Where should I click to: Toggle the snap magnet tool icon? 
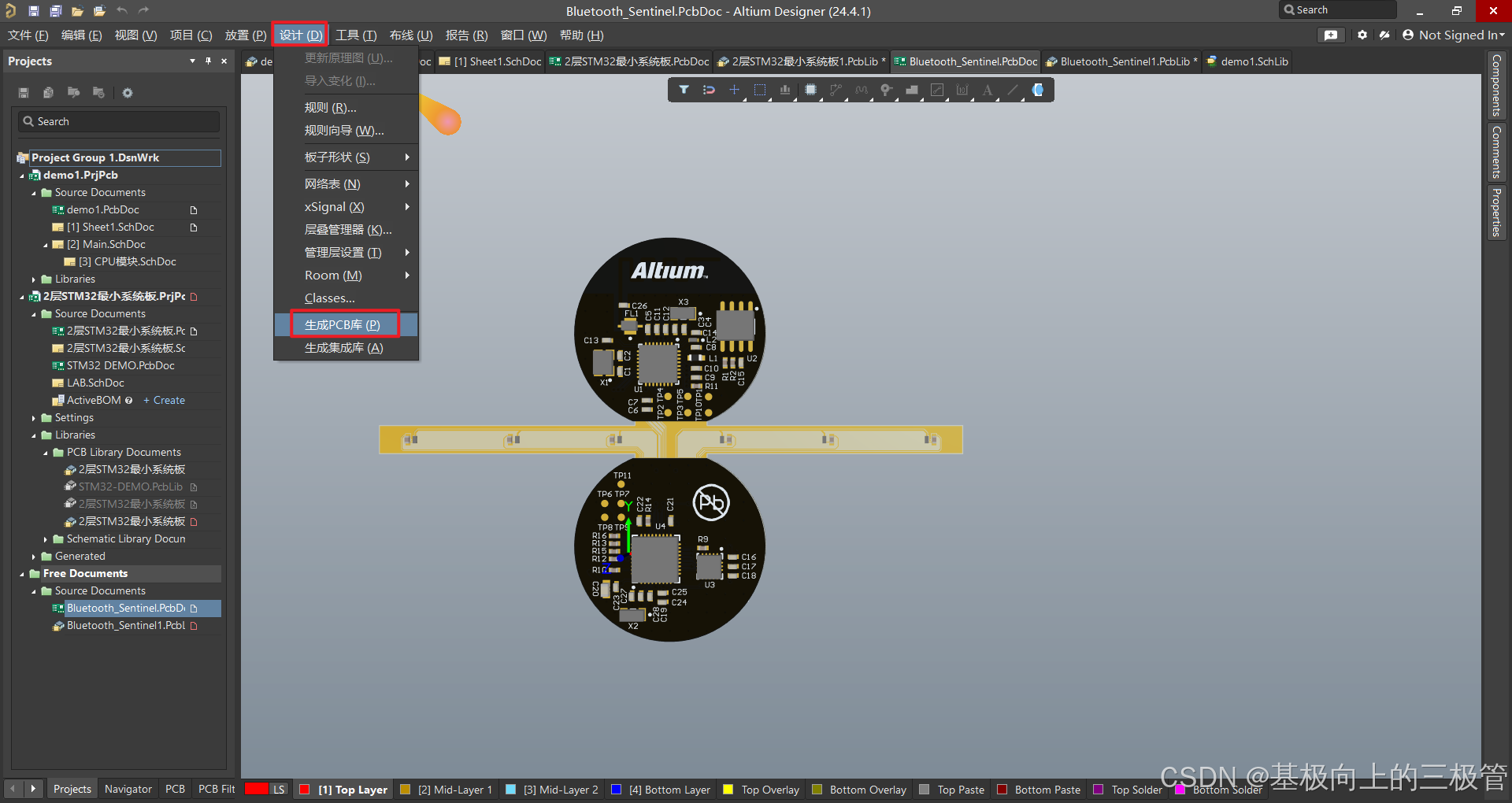pos(709,90)
